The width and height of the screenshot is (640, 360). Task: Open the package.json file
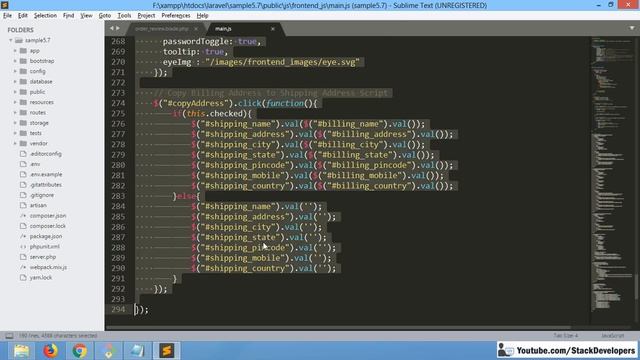46,236
